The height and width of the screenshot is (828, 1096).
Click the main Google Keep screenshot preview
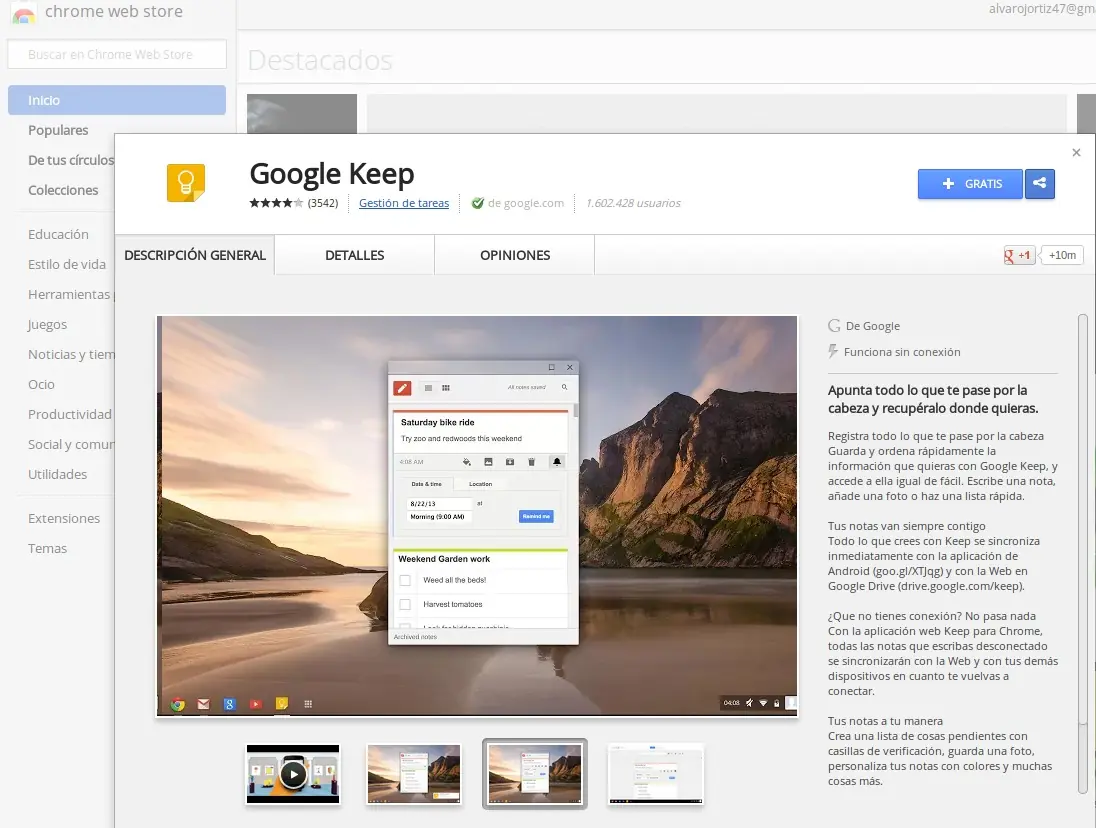click(477, 516)
